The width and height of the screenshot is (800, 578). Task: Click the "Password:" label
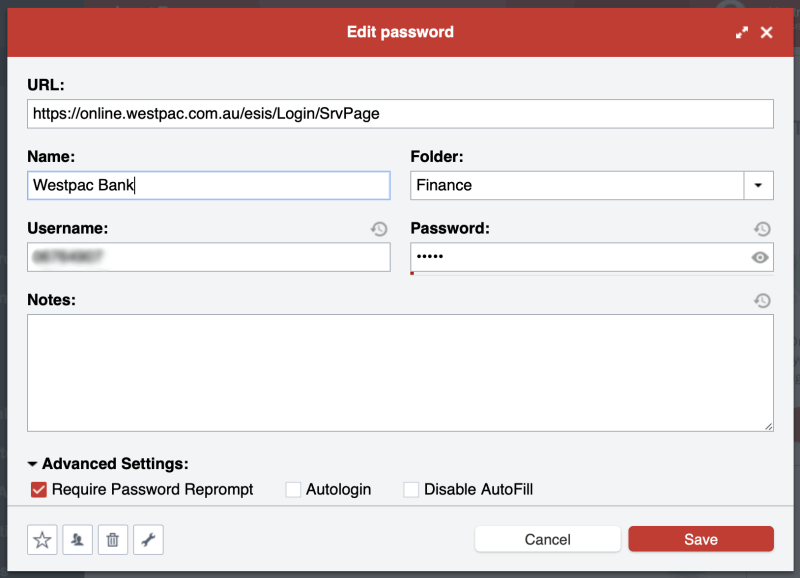point(450,228)
